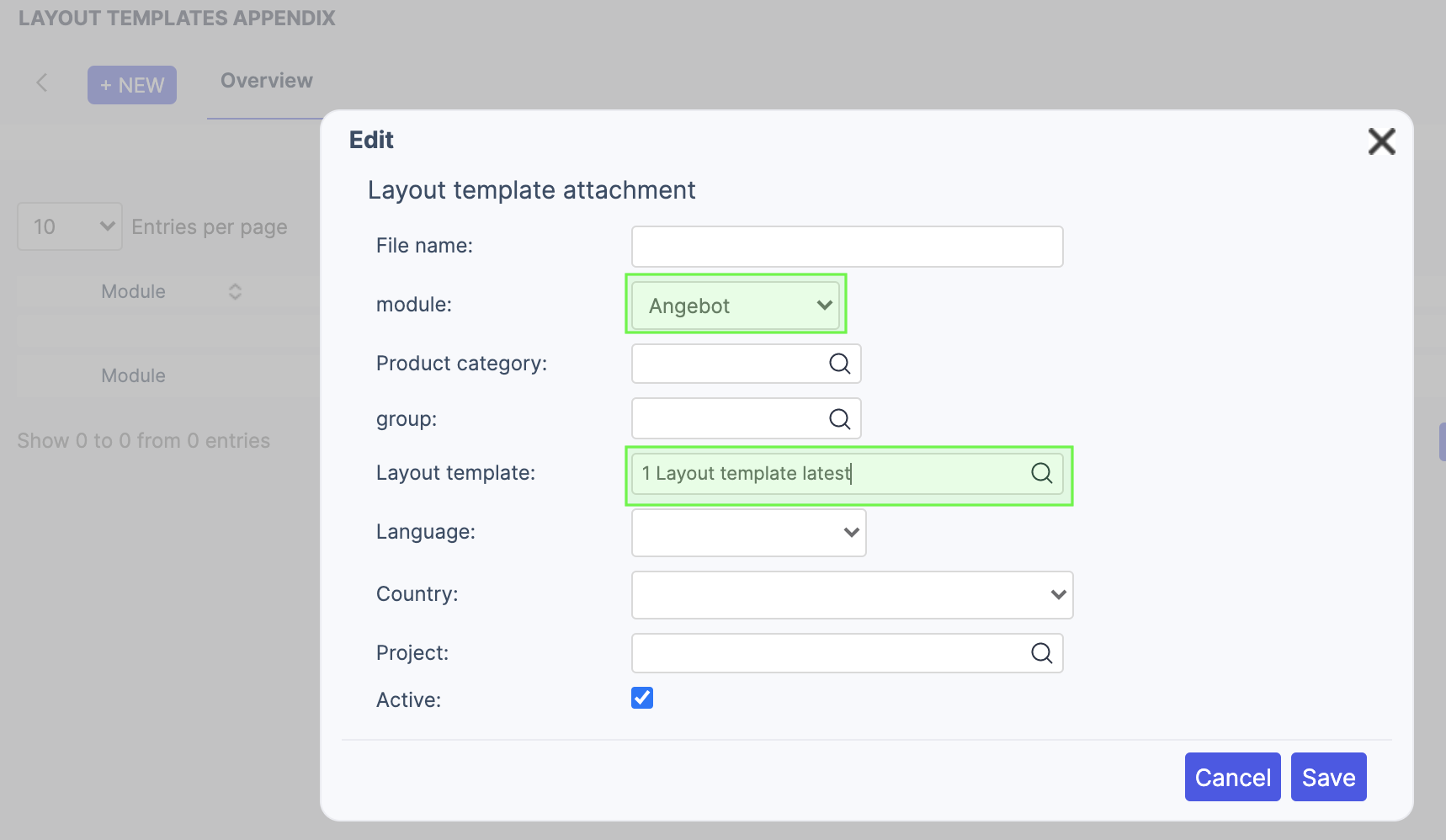Switch to the Overview tab

pyautogui.click(x=266, y=81)
